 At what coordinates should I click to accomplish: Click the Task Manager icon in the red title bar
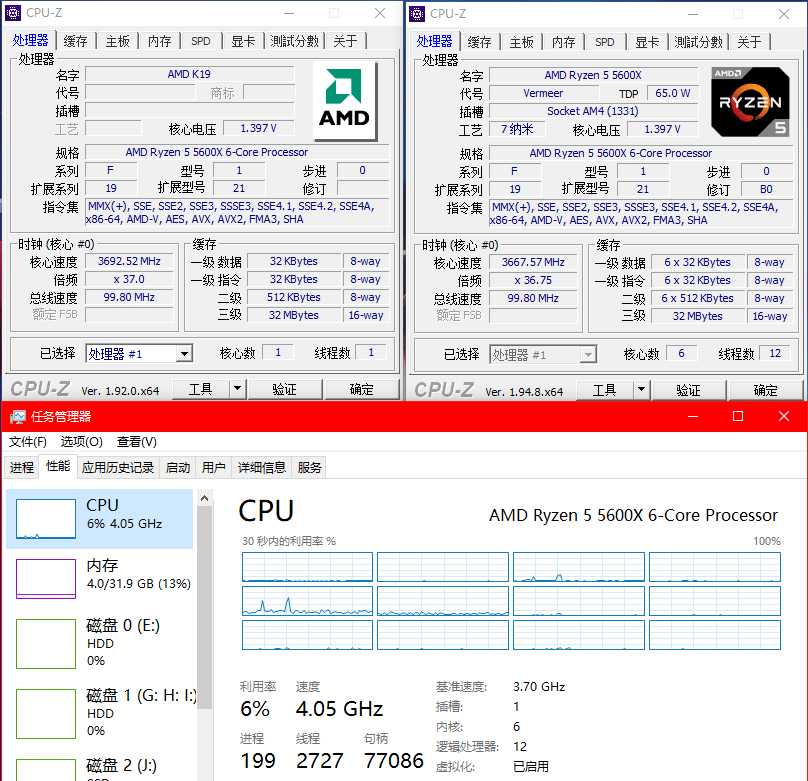(18, 417)
